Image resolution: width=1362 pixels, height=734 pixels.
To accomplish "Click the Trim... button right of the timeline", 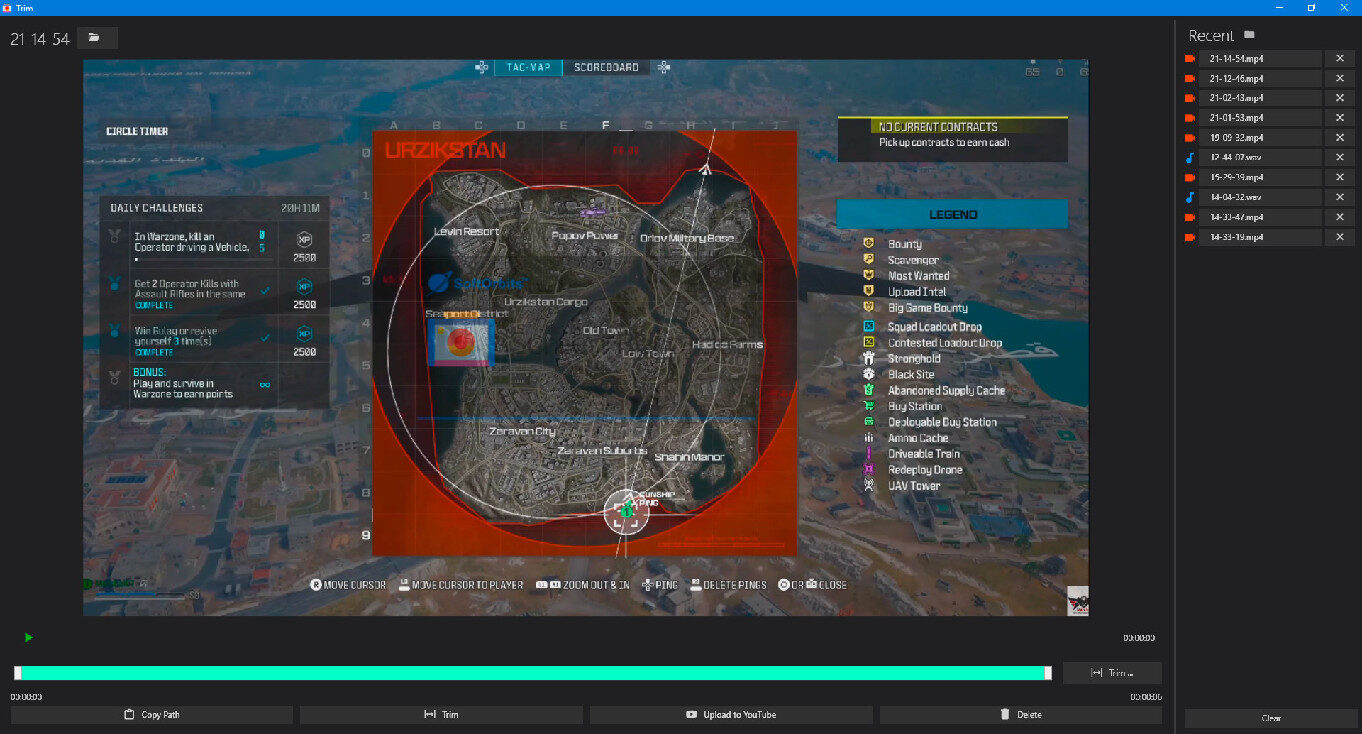I will coord(1112,673).
